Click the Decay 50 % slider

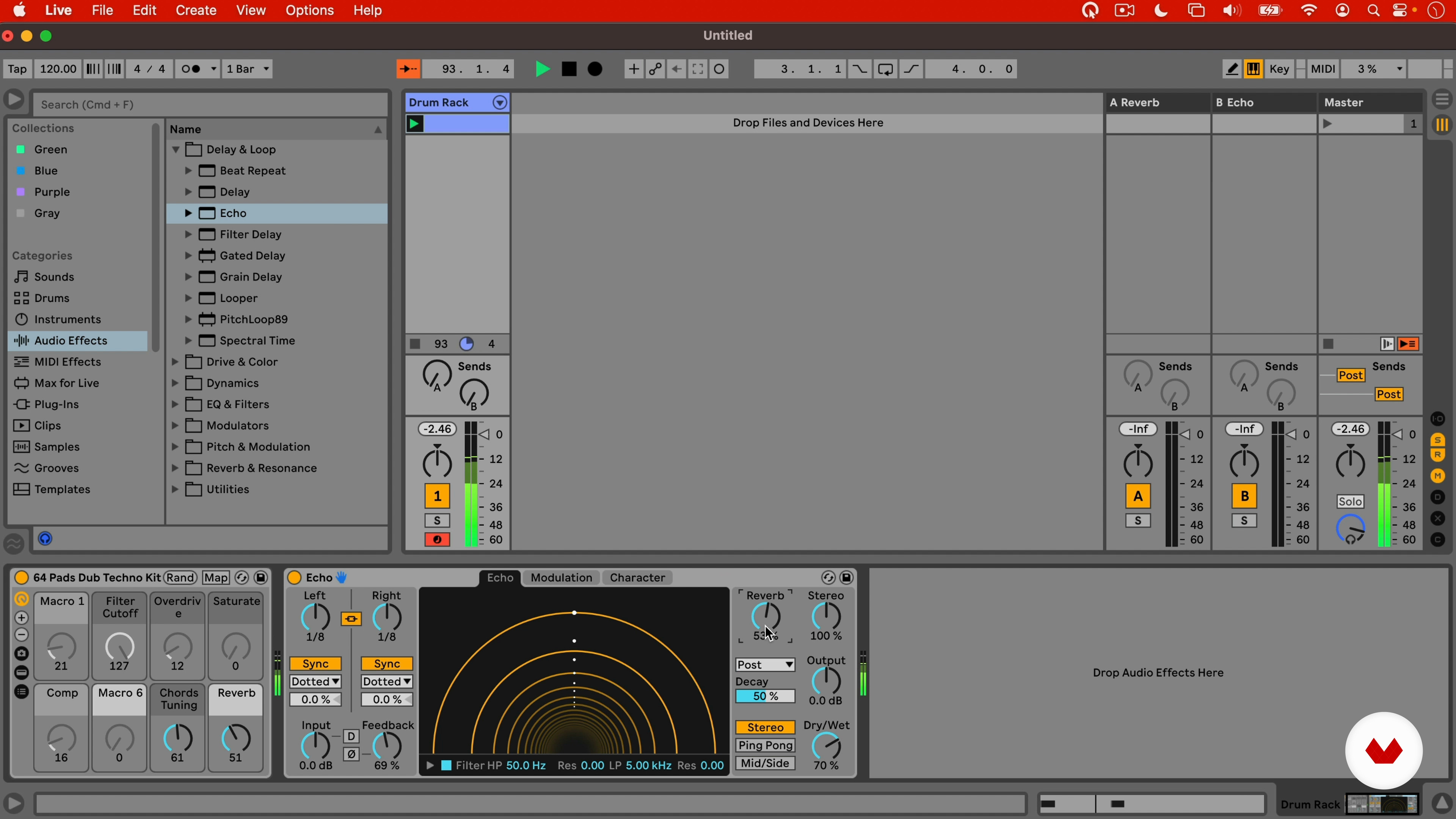click(765, 697)
